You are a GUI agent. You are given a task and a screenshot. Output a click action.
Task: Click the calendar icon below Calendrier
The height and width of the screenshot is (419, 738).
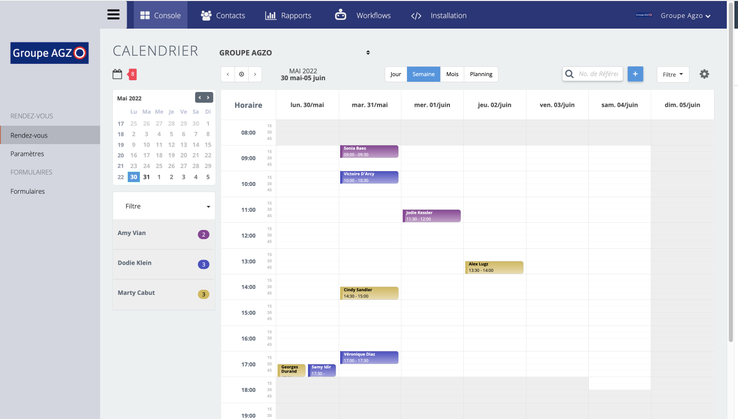[x=117, y=74]
